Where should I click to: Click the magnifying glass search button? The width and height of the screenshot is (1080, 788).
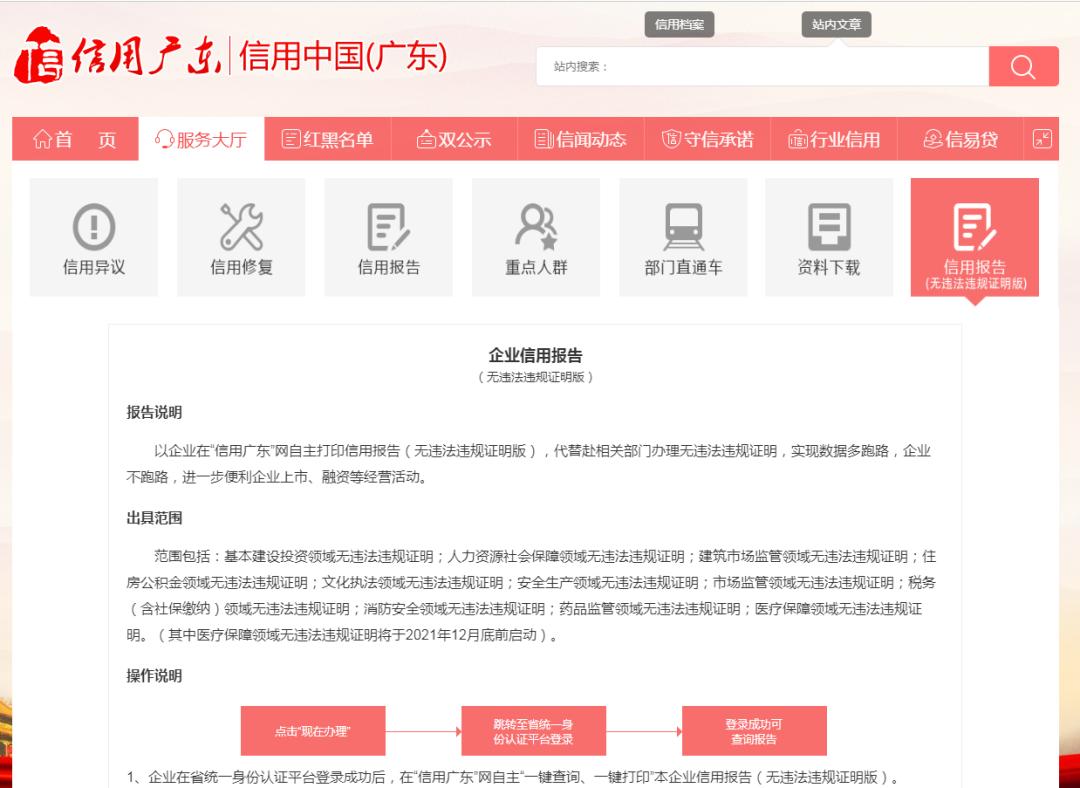tap(1023, 67)
